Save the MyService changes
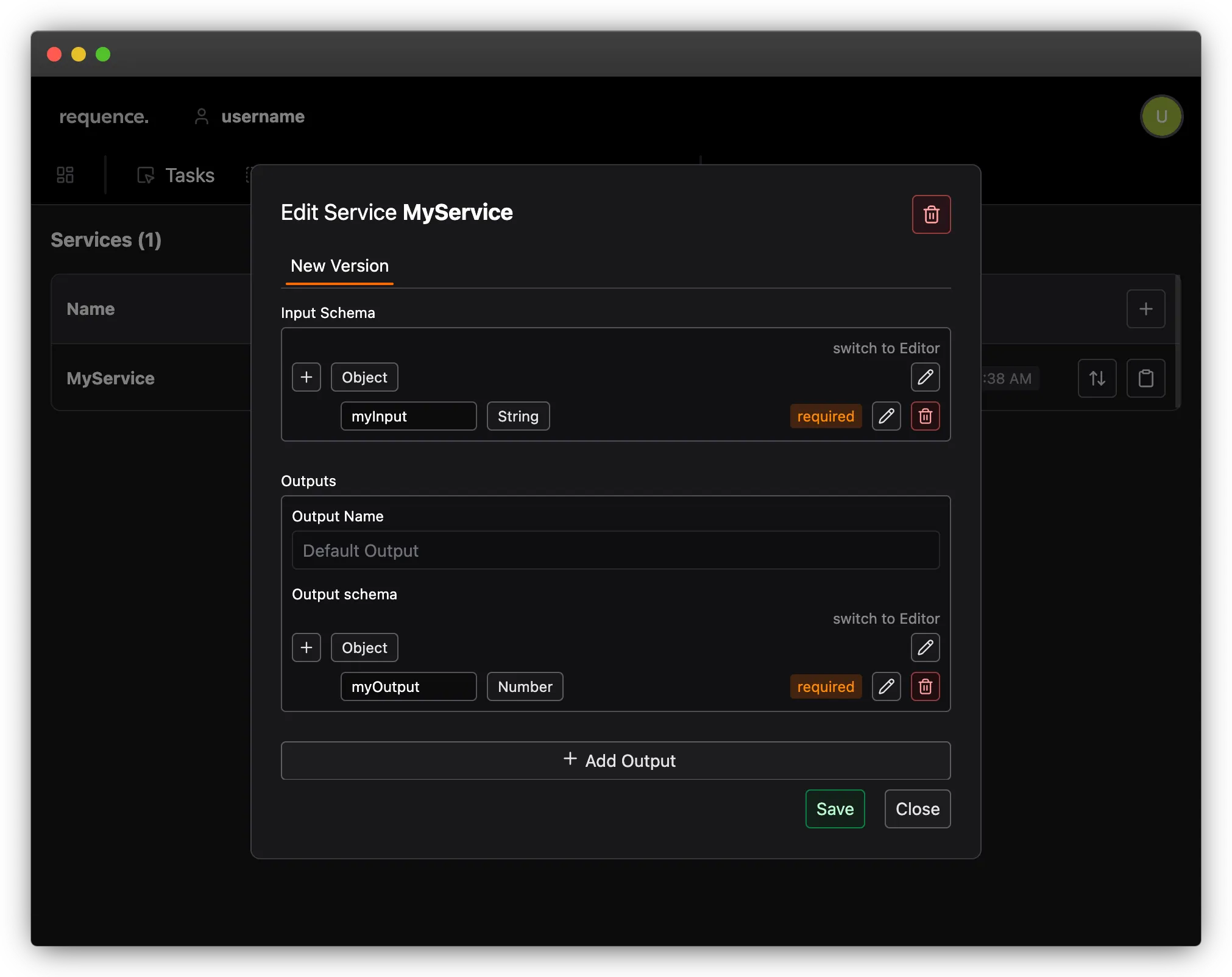 point(835,809)
